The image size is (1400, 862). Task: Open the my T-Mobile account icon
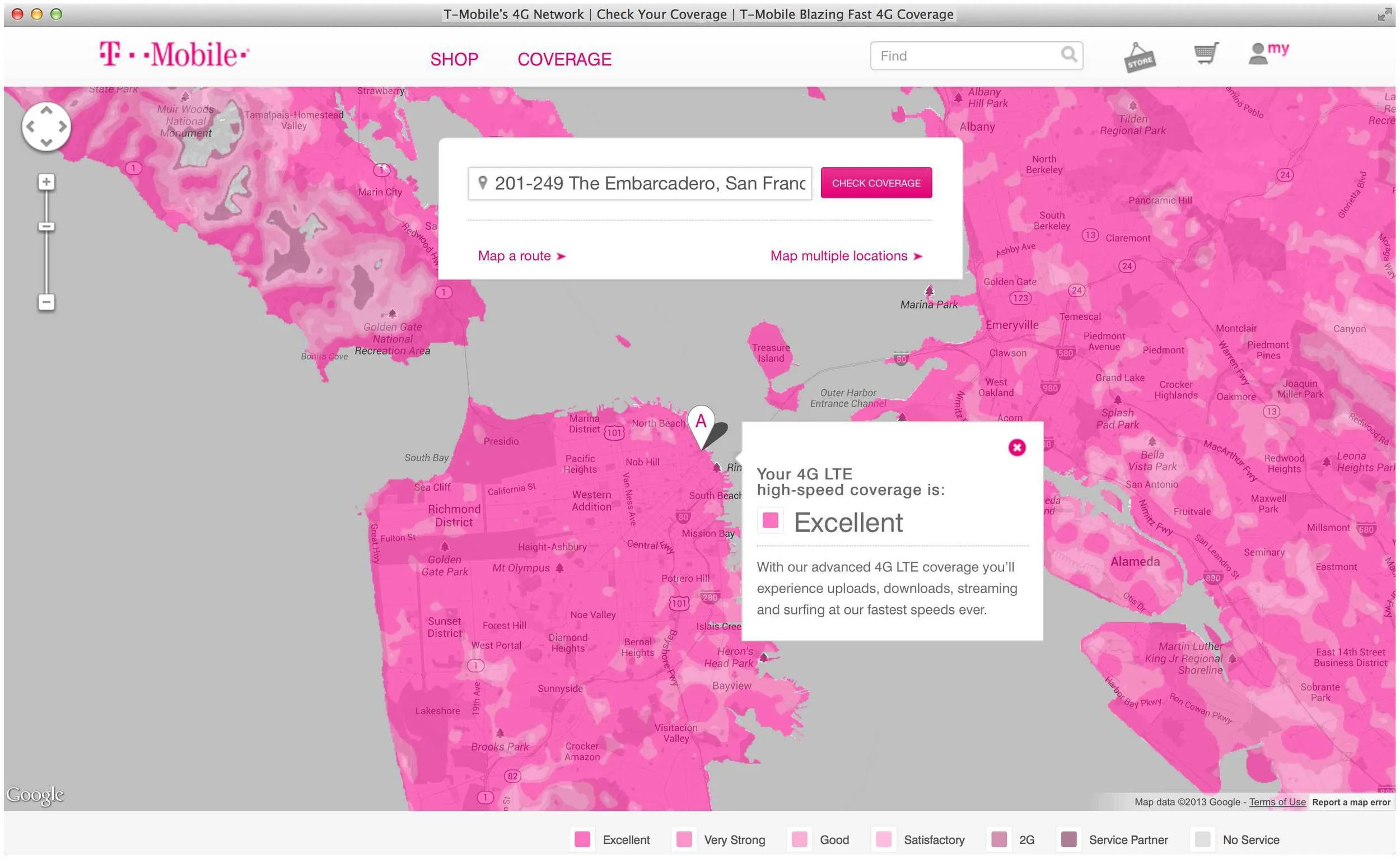[1269, 54]
